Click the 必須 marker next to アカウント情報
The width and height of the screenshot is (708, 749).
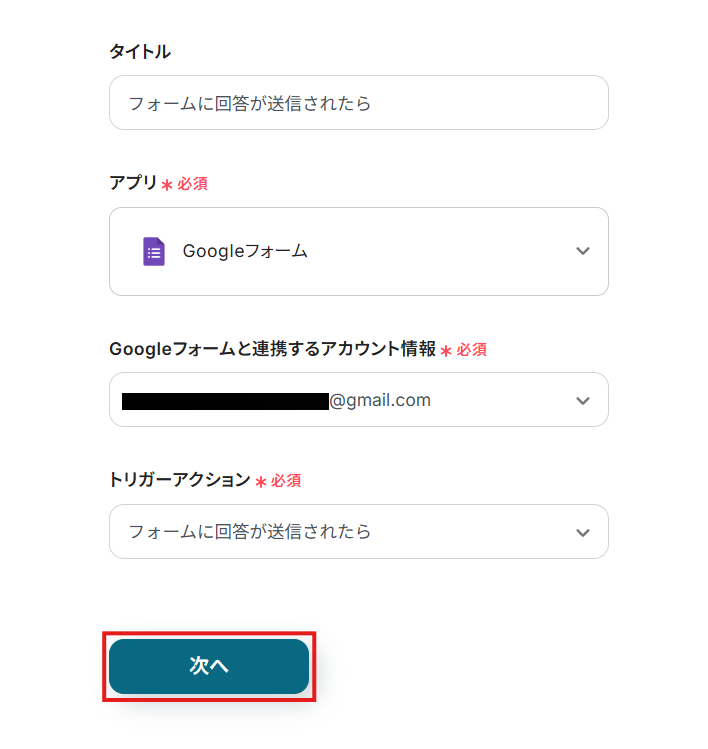coord(472,350)
